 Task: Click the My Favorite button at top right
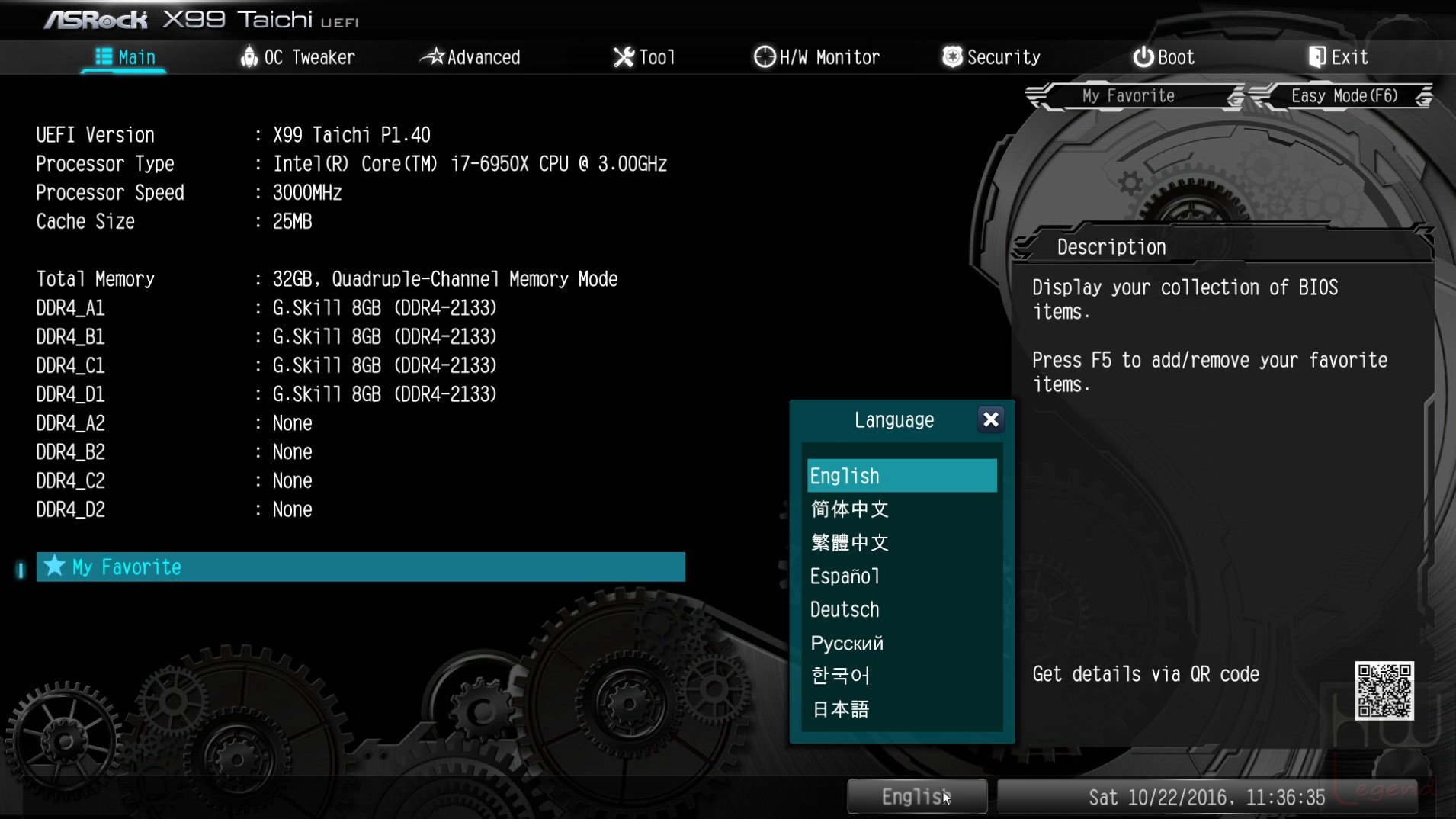point(1134,96)
